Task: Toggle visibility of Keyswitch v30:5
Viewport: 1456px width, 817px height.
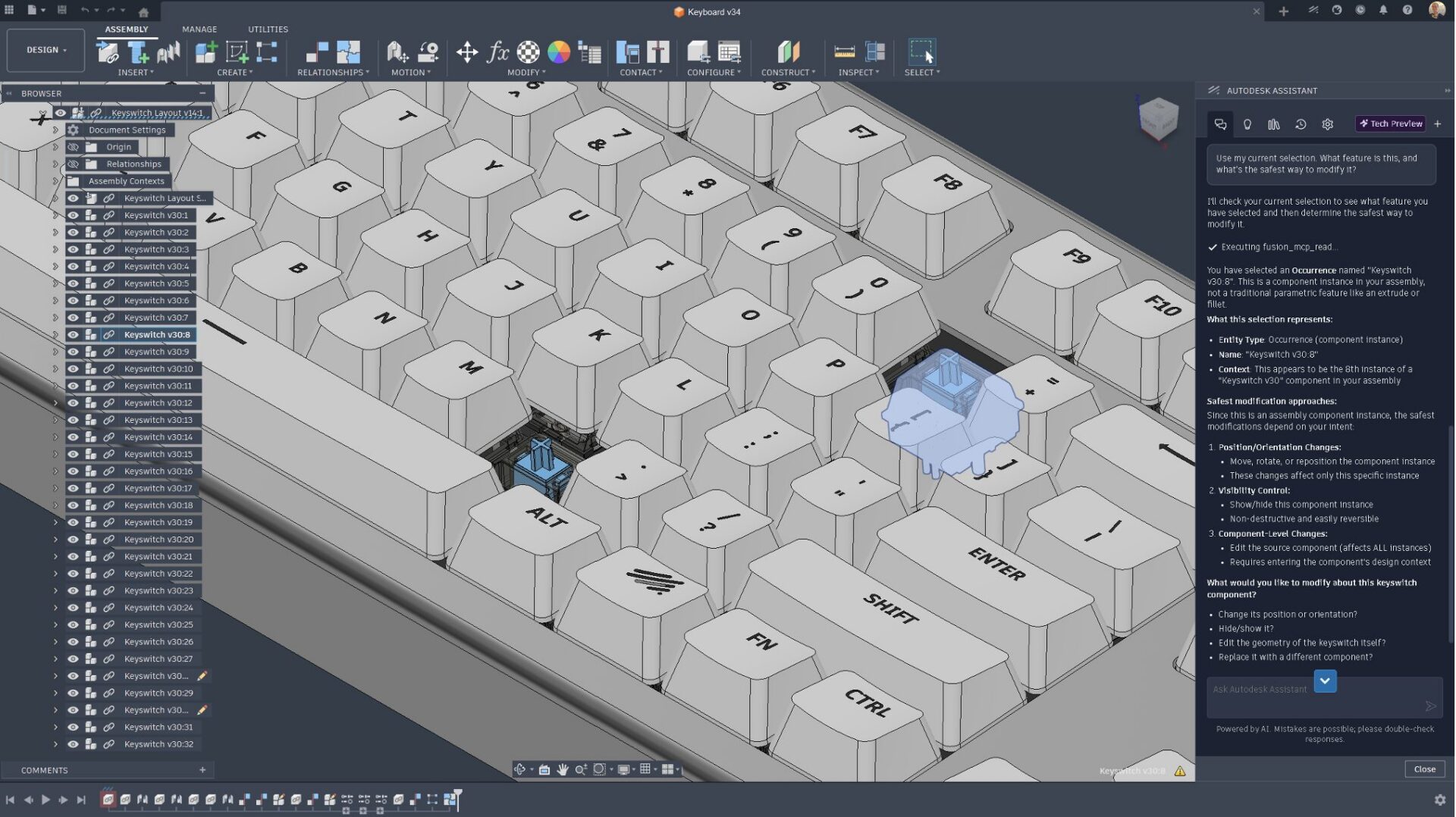Action: click(x=73, y=283)
